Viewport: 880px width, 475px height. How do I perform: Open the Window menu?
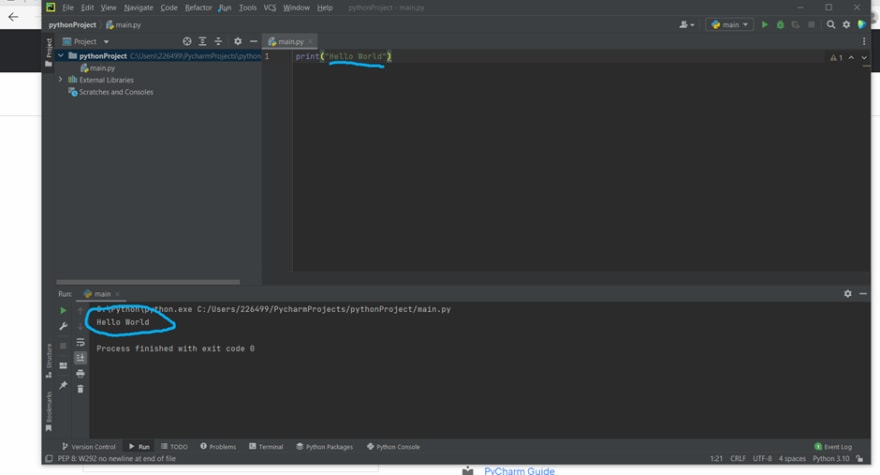(x=296, y=7)
